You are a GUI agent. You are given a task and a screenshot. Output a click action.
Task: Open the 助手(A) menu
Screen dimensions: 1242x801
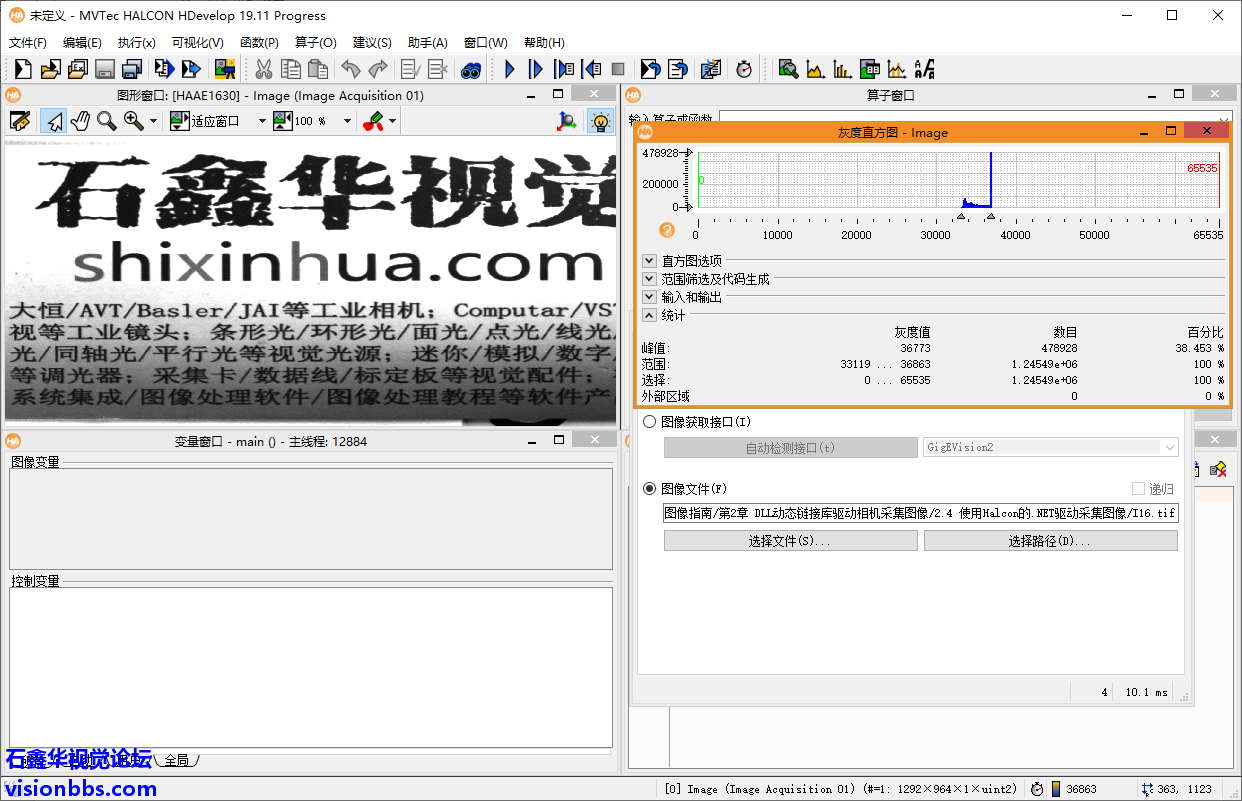428,42
